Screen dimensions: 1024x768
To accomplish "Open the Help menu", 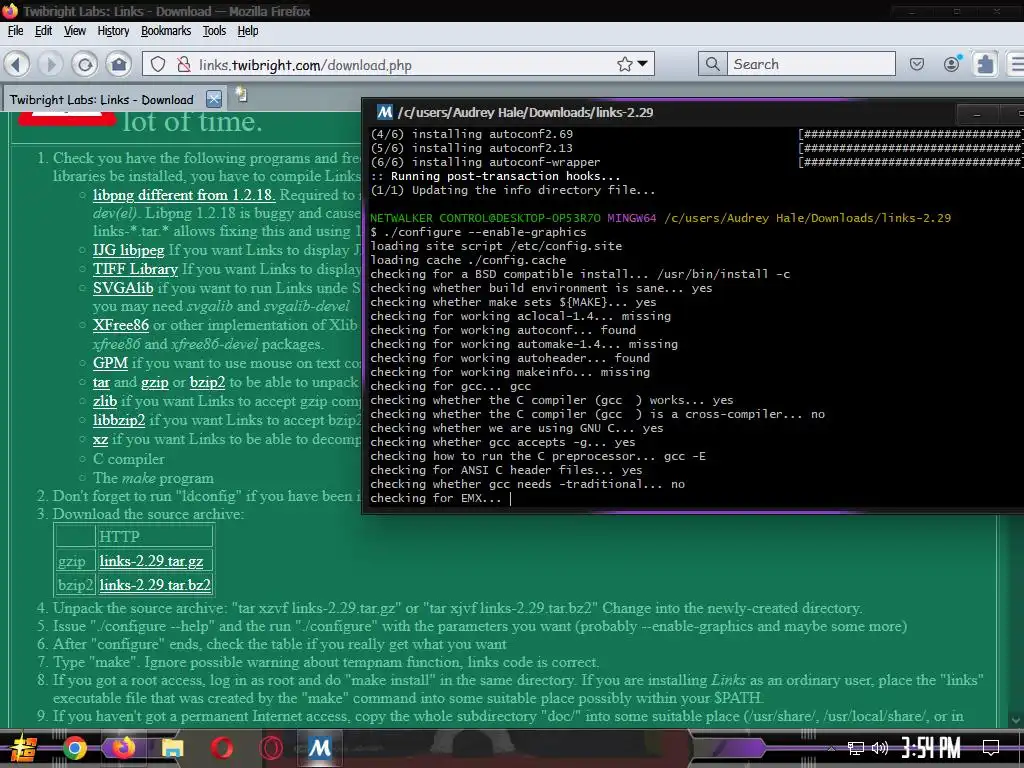I will [248, 31].
